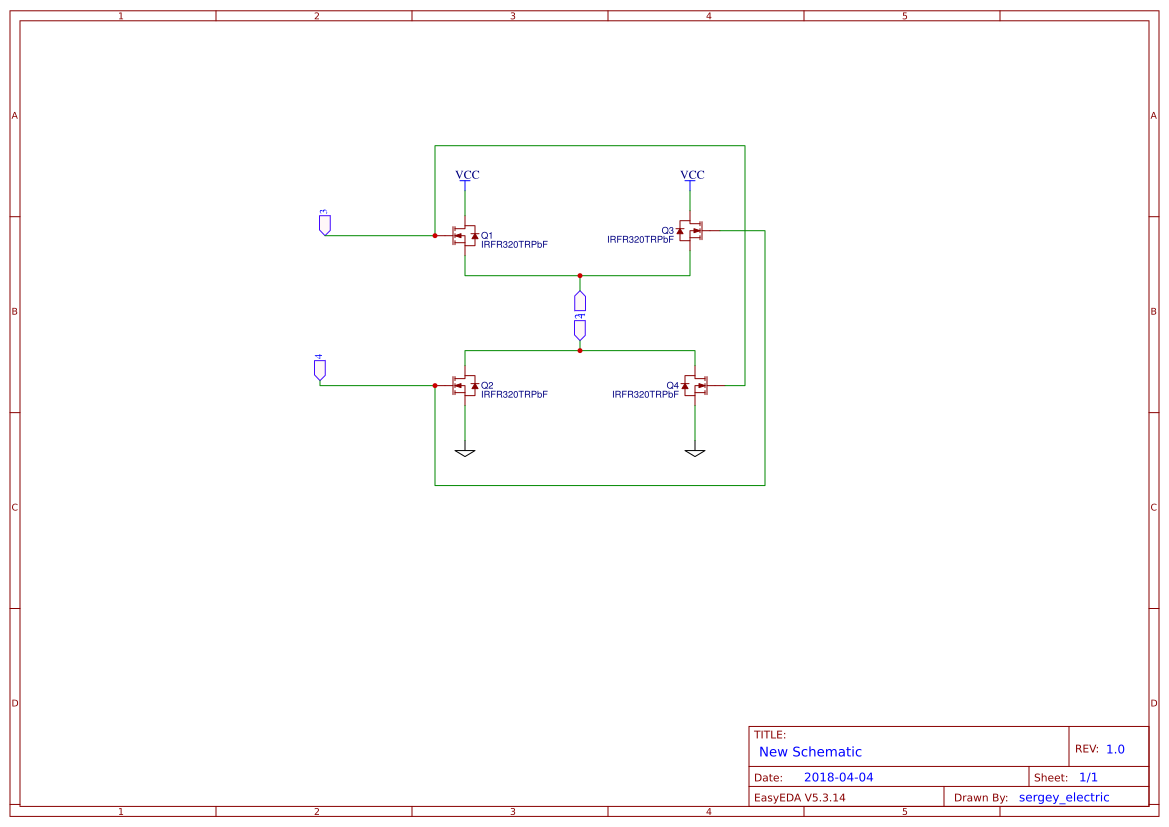Click the junction dot between Q1 and Q3 sources
This screenshot has height=827, width=1169.
(580, 276)
